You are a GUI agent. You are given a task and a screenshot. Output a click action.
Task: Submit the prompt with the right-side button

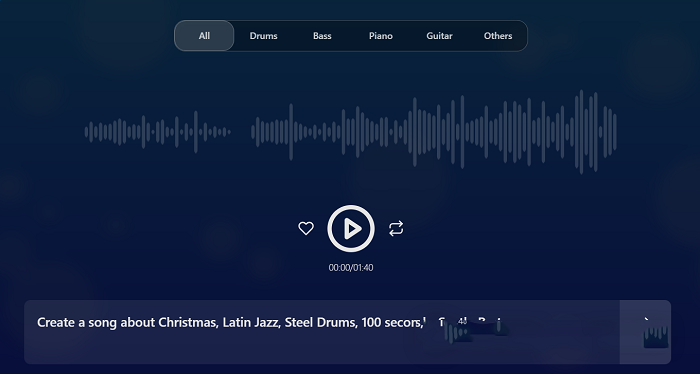tap(646, 332)
